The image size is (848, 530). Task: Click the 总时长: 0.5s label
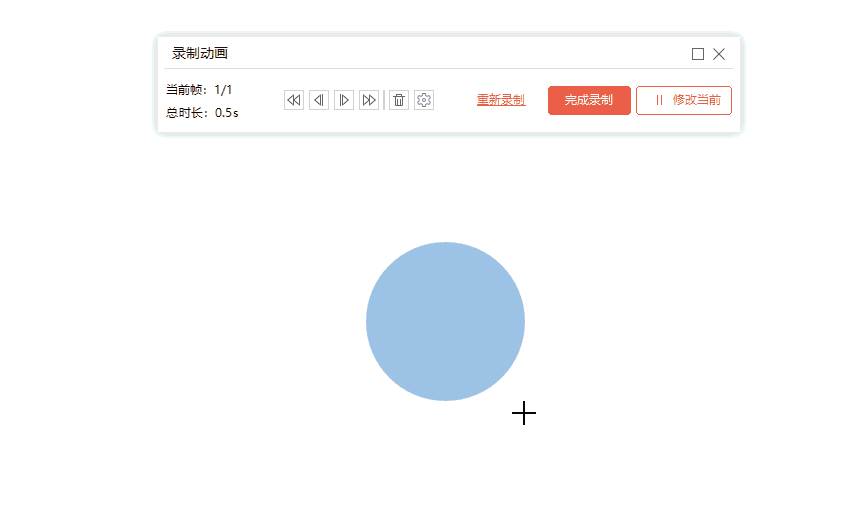click(202, 112)
